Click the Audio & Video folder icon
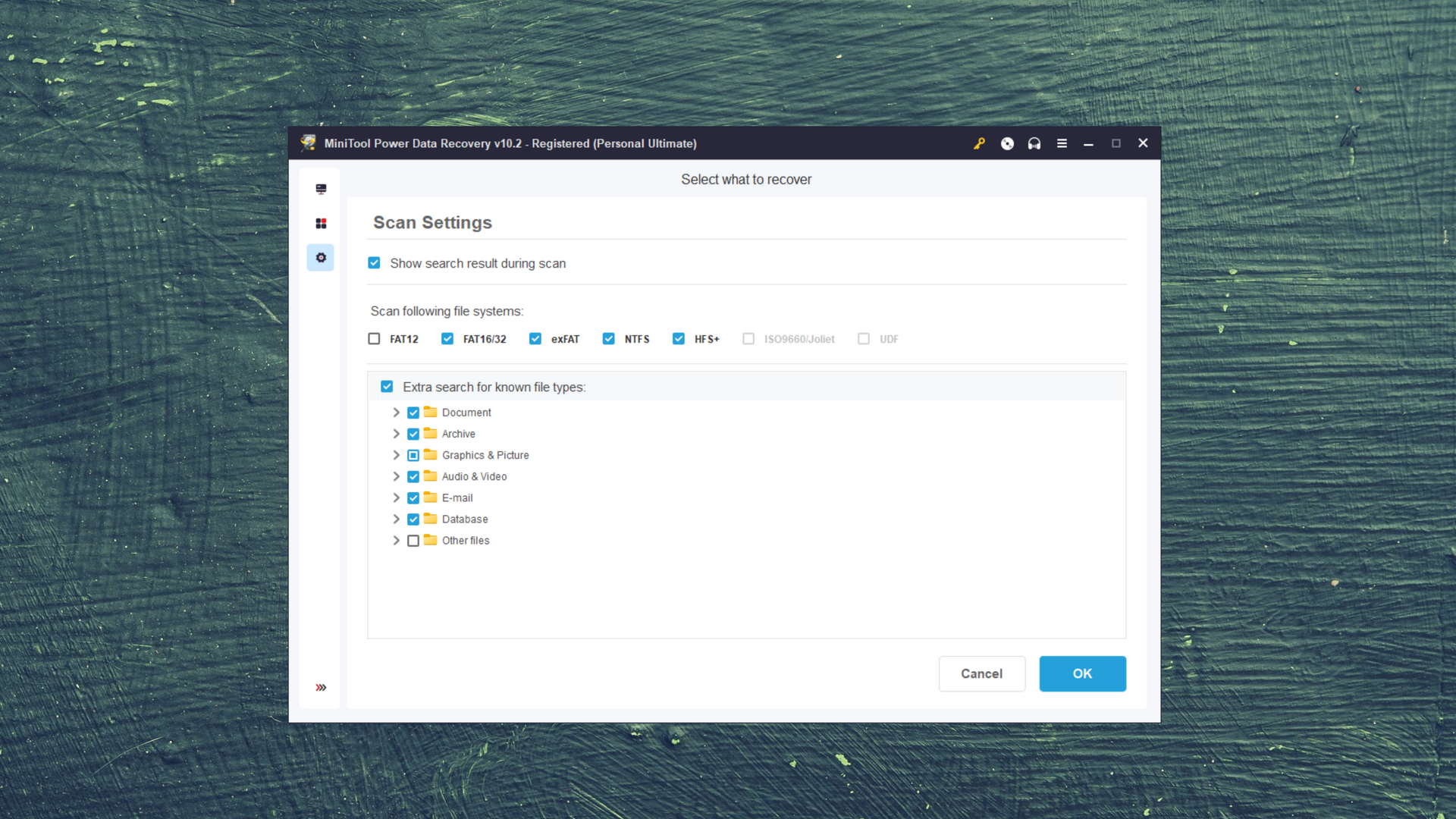This screenshot has width=1456, height=819. 431,475
